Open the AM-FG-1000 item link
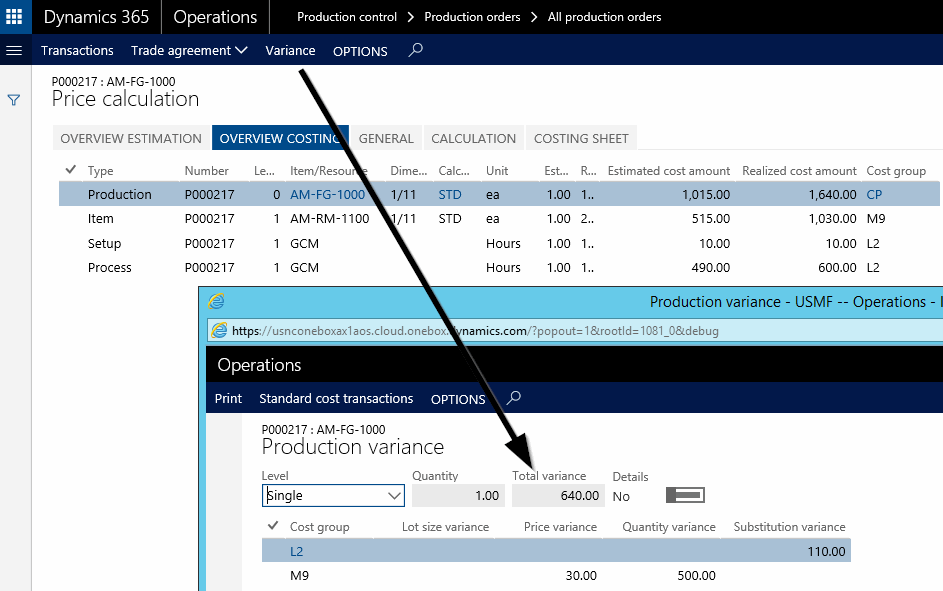Viewport: 943px width, 591px height. (327, 194)
